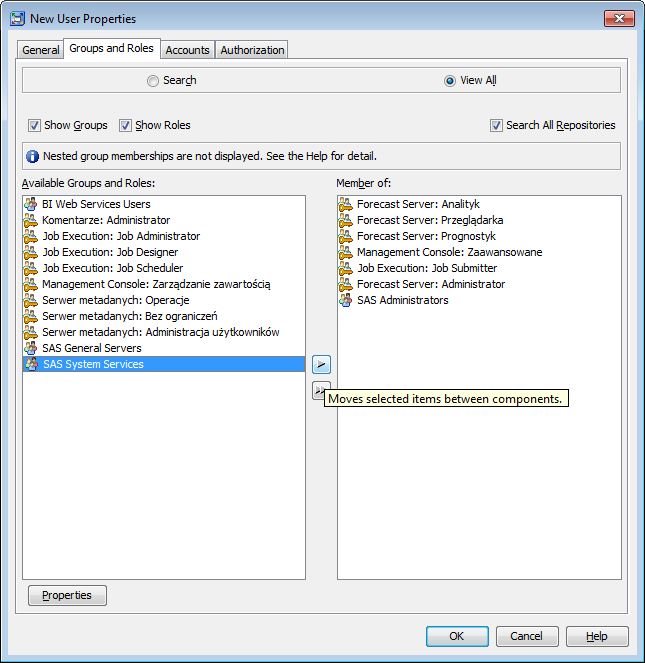This screenshot has height=663, width=645.
Task: Toggle the Show Roles checkbox
Action: [125, 126]
